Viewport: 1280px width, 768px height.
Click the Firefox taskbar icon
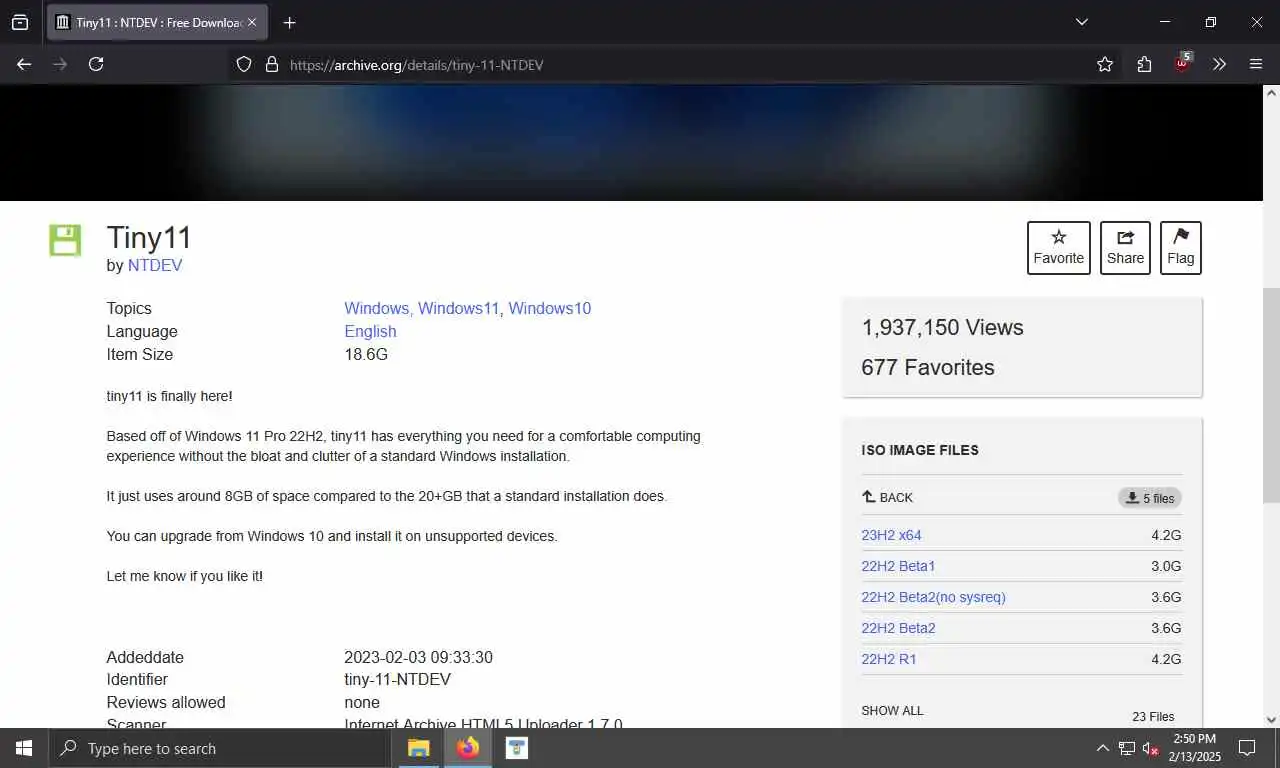468,748
